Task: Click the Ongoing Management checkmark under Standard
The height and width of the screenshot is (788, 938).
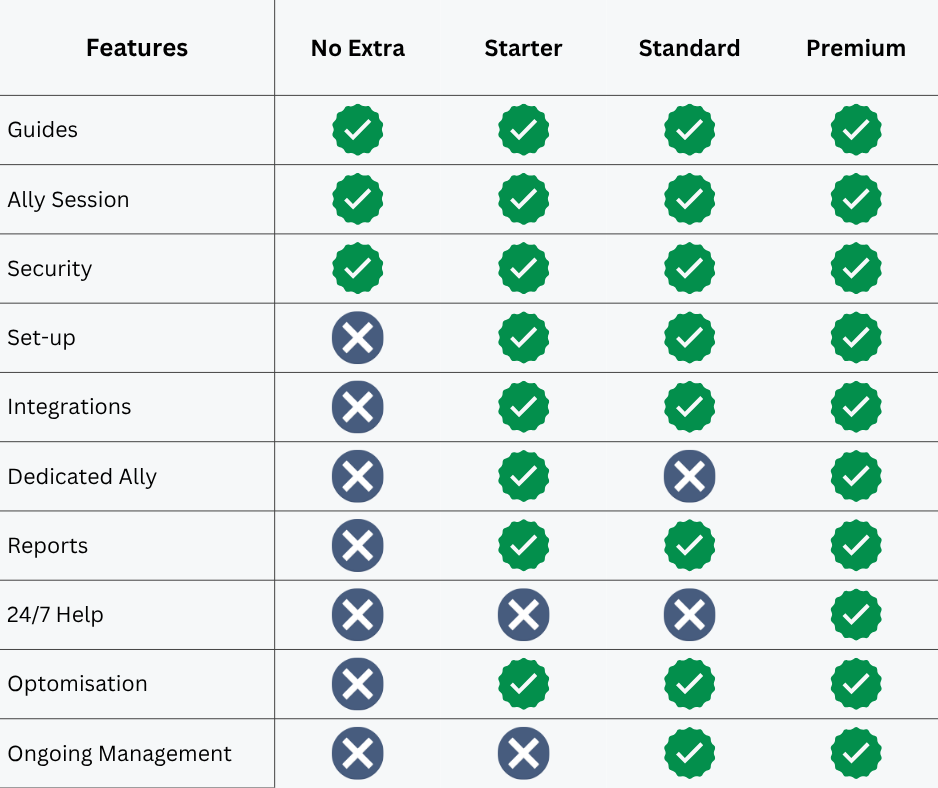Action: point(689,753)
